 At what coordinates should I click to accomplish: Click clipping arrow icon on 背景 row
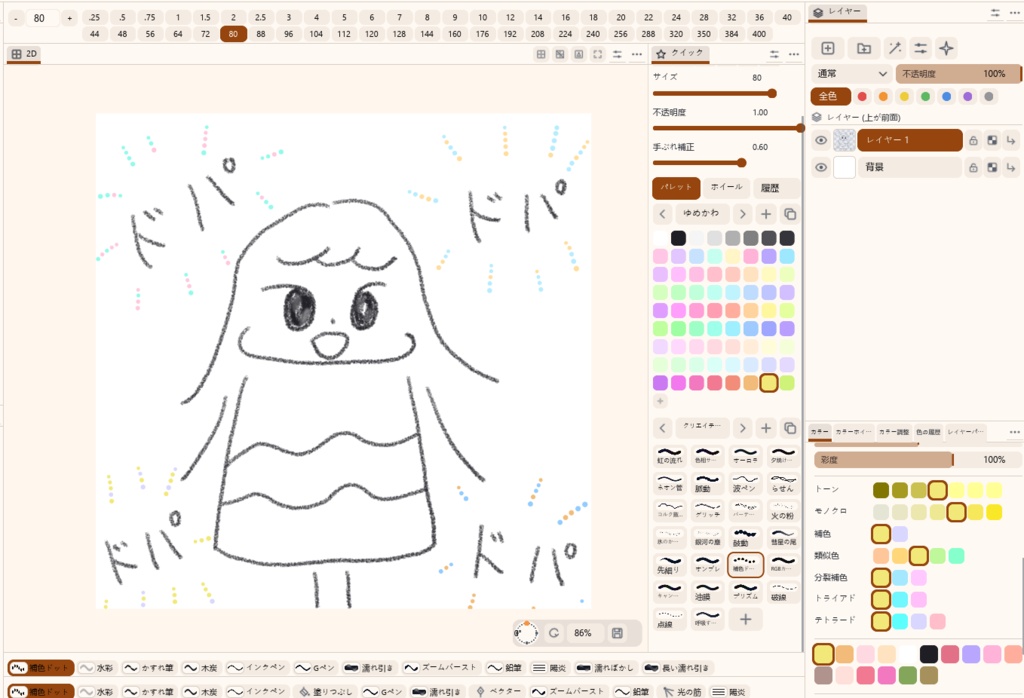tap(1011, 168)
